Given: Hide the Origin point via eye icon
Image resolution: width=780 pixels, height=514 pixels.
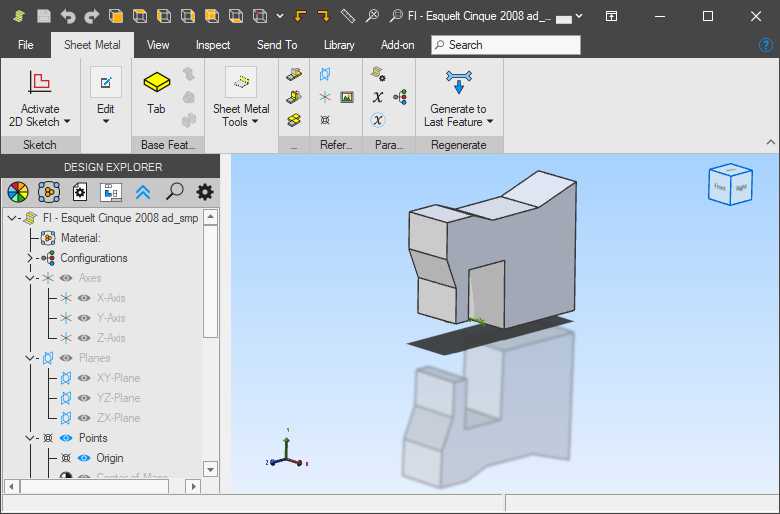Looking at the screenshot, I should coord(84,458).
